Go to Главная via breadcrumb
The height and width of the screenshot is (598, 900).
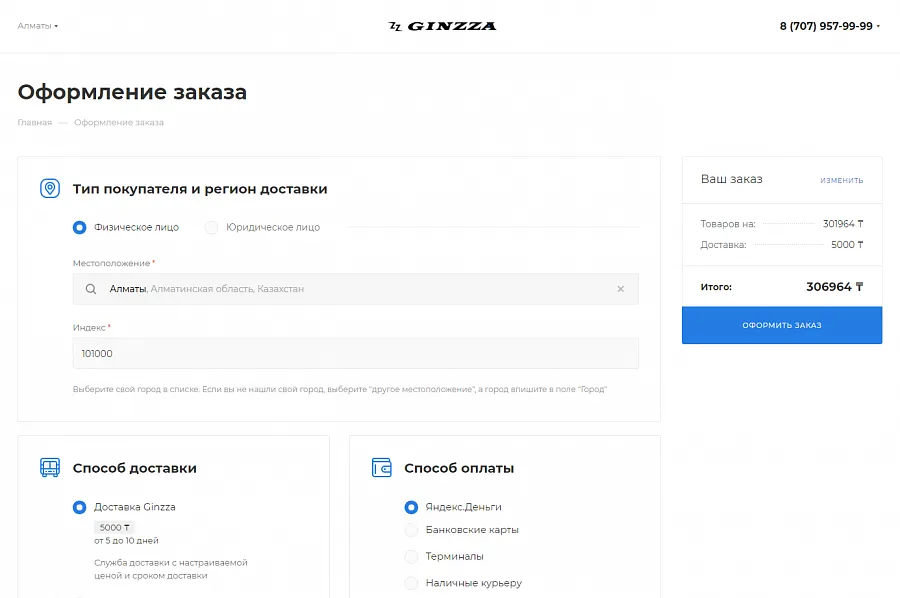point(34,122)
